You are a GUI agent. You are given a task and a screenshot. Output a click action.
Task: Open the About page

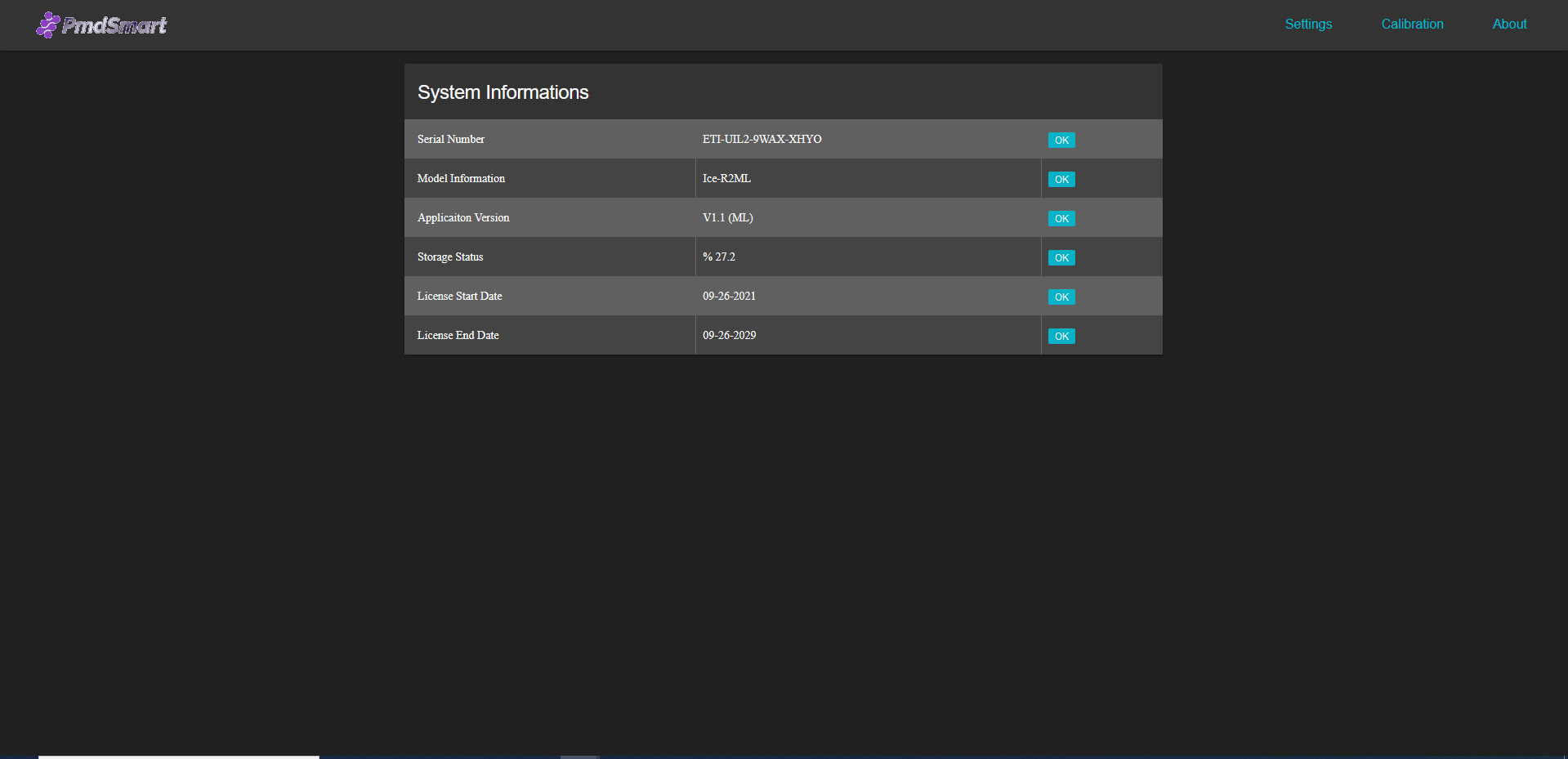(1509, 25)
